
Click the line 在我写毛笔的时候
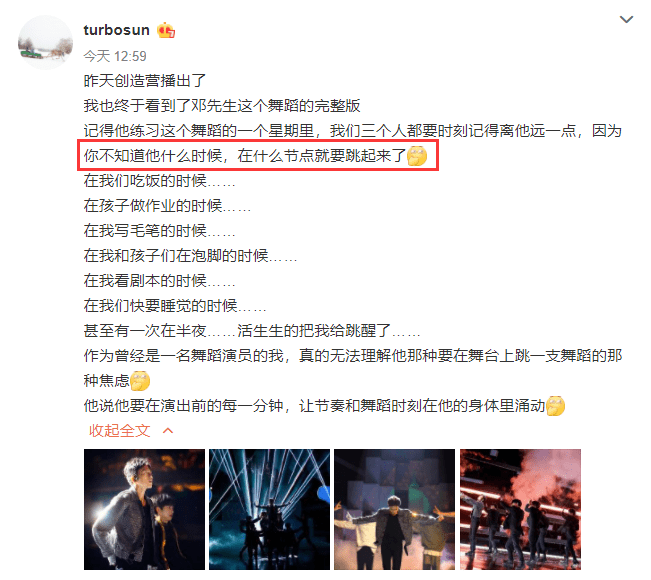(x=159, y=230)
